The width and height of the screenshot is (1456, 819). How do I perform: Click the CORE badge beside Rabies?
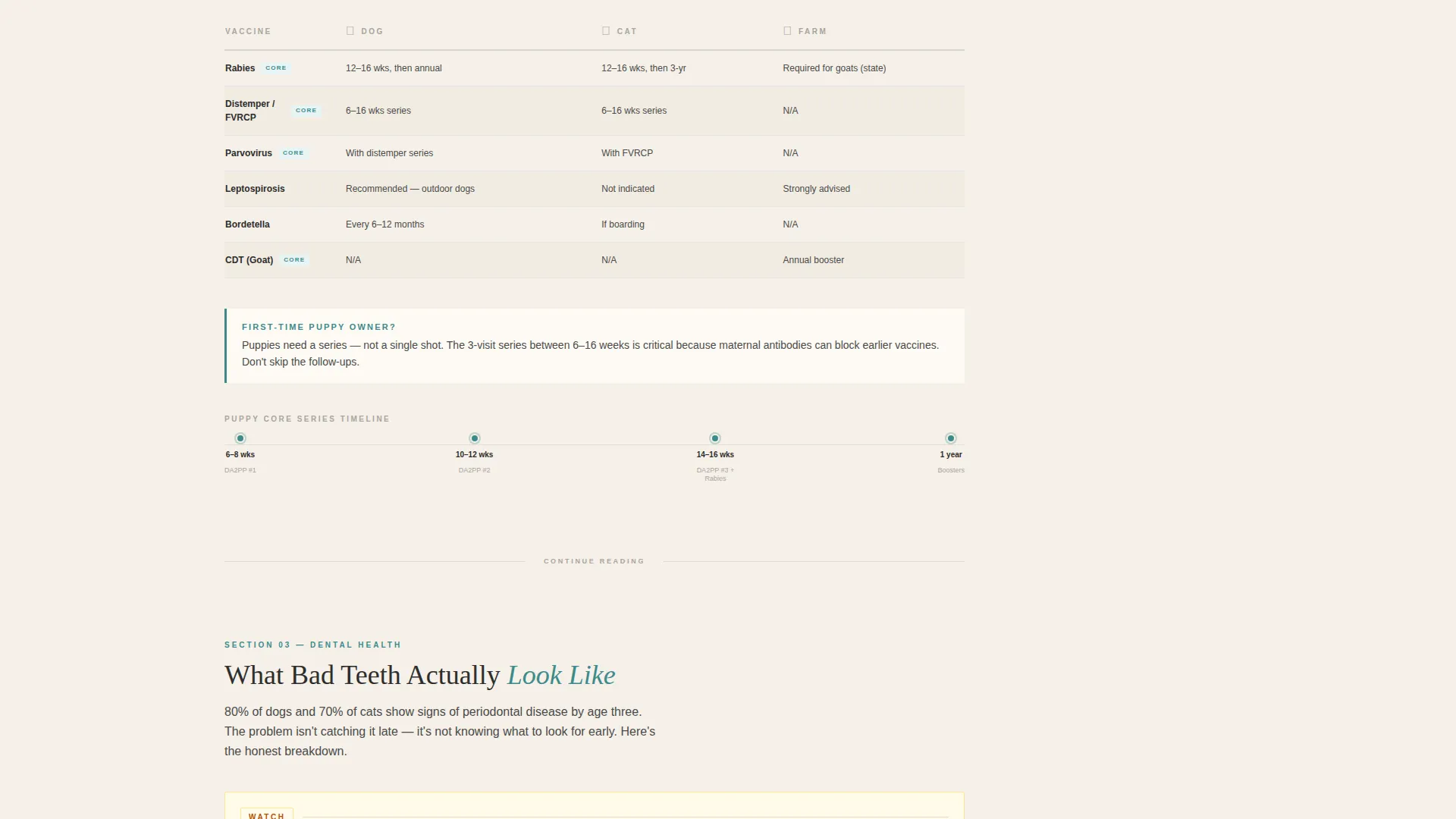click(276, 68)
